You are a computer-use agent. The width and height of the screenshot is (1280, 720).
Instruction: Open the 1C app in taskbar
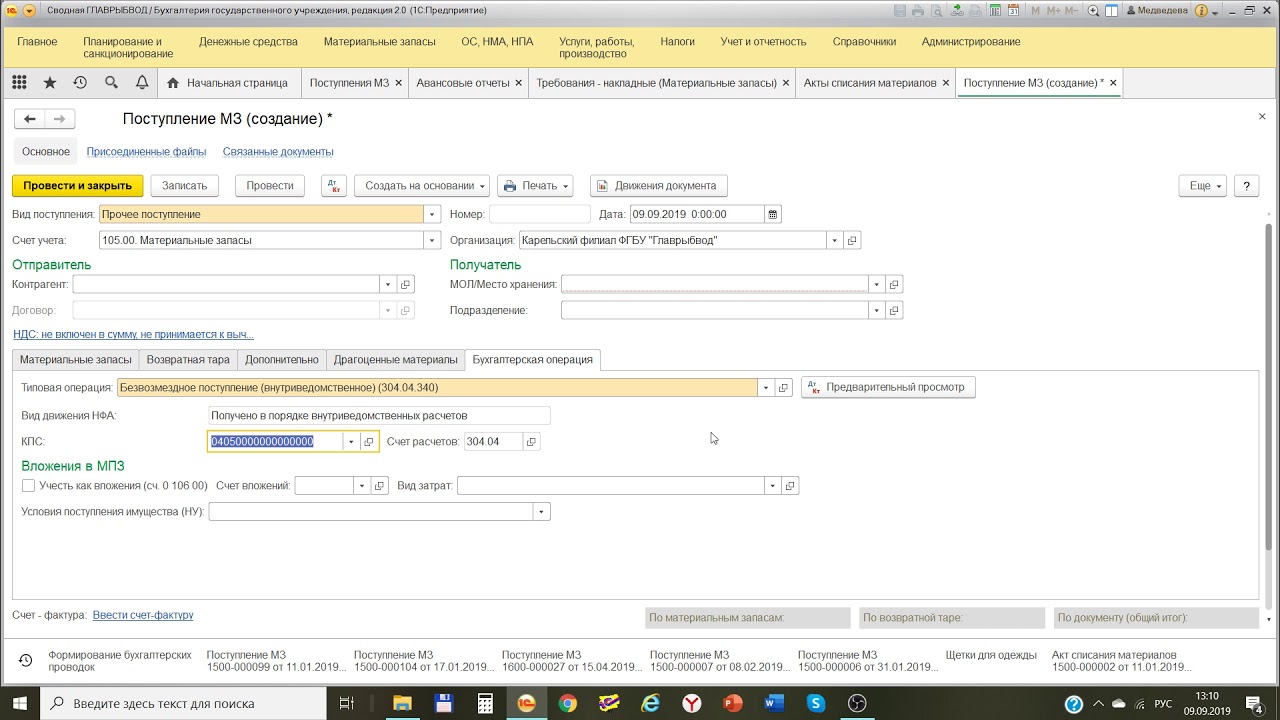pos(526,704)
